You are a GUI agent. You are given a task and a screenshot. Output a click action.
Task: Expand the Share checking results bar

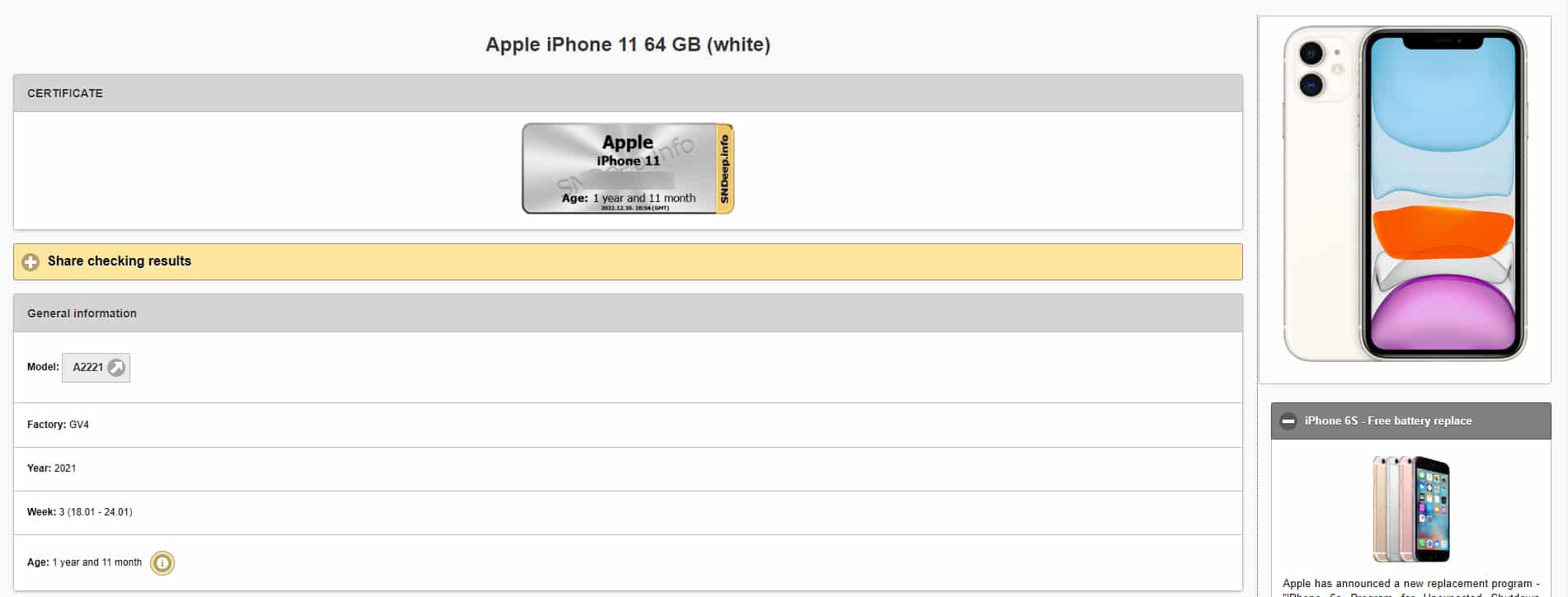pyautogui.click(x=628, y=261)
